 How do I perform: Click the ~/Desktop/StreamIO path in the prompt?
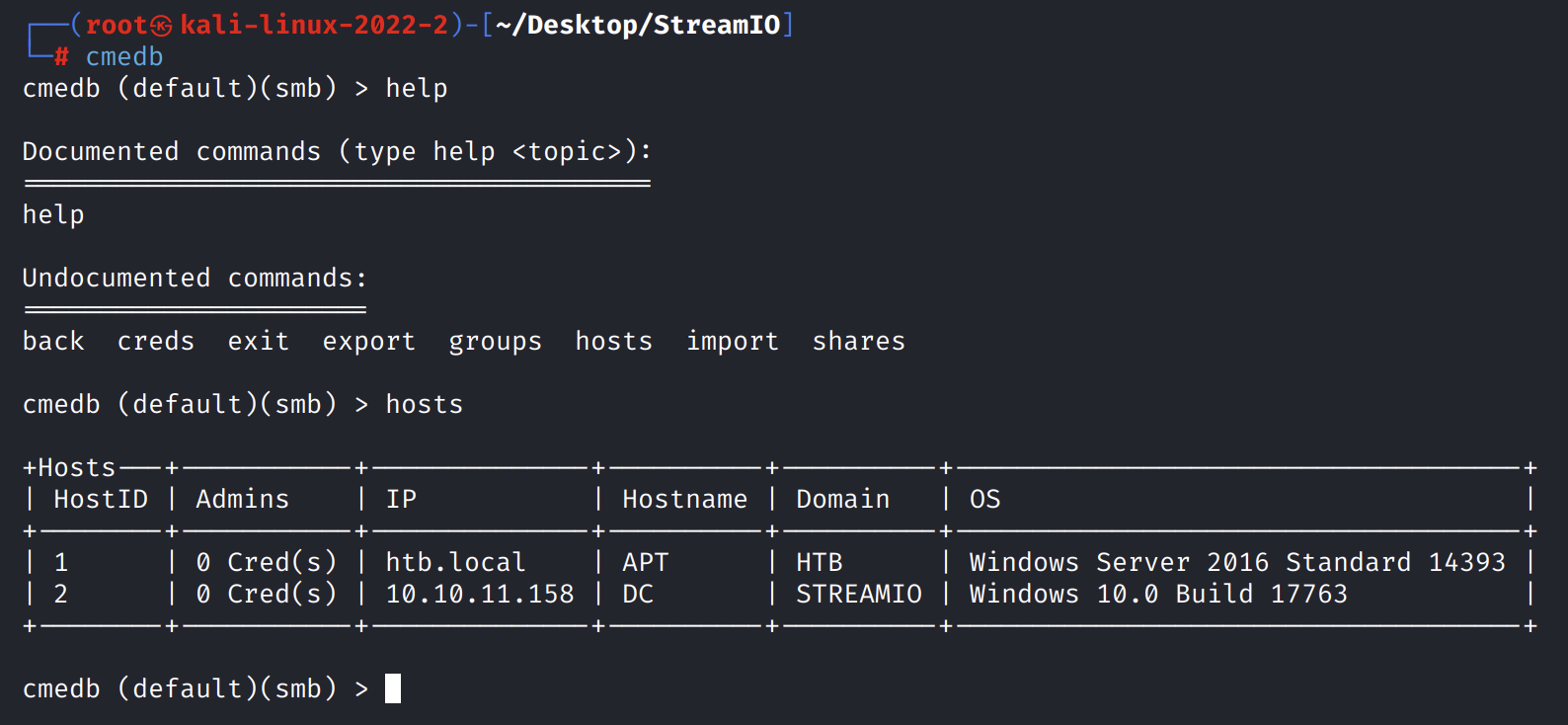pos(638,25)
